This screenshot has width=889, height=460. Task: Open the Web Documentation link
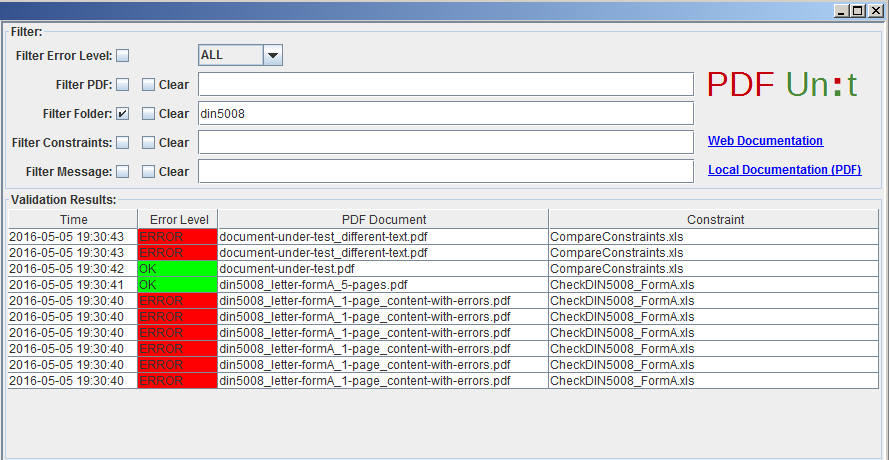[765, 141]
